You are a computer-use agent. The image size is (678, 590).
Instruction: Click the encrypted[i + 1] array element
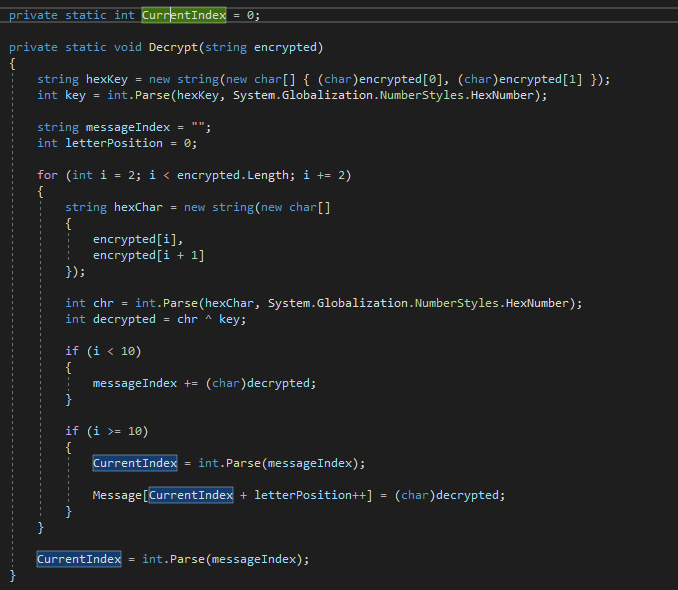149,255
